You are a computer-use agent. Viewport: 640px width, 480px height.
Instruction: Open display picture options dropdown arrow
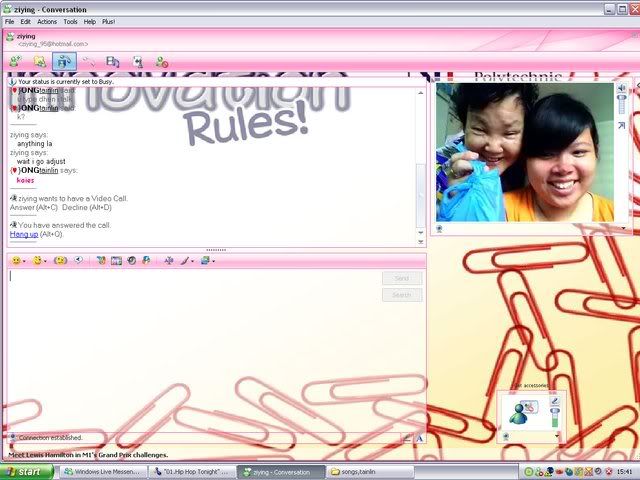pyautogui.click(x=557, y=437)
